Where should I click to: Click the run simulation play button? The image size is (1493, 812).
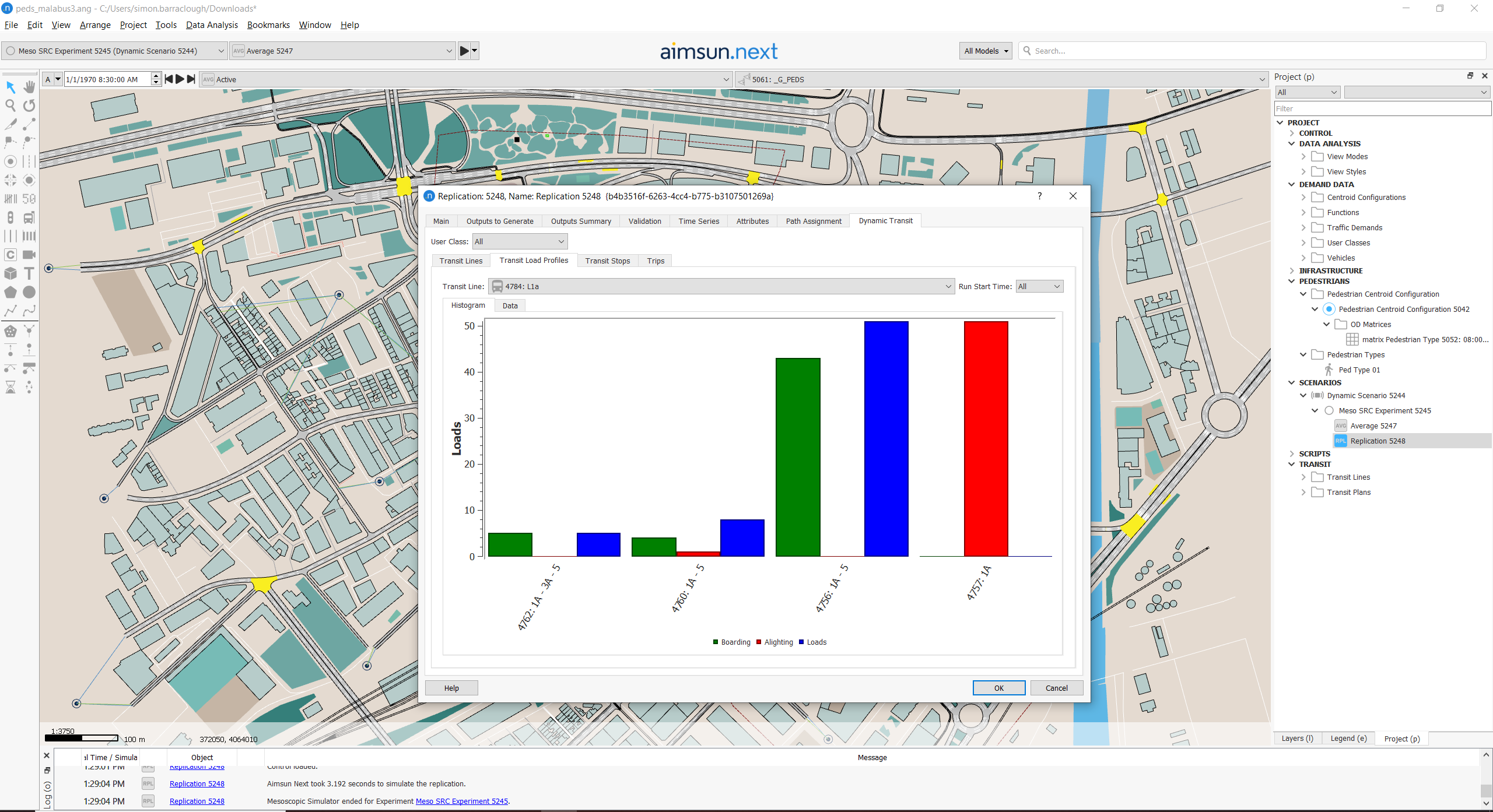(x=464, y=51)
